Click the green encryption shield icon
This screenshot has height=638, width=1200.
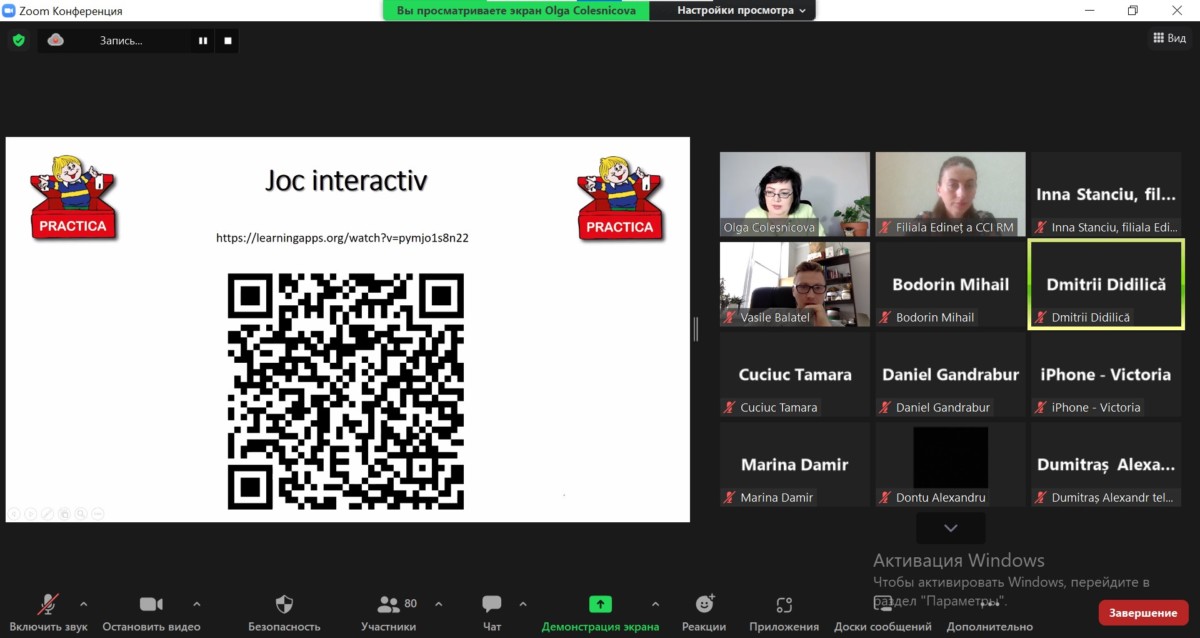pos(18,41)
